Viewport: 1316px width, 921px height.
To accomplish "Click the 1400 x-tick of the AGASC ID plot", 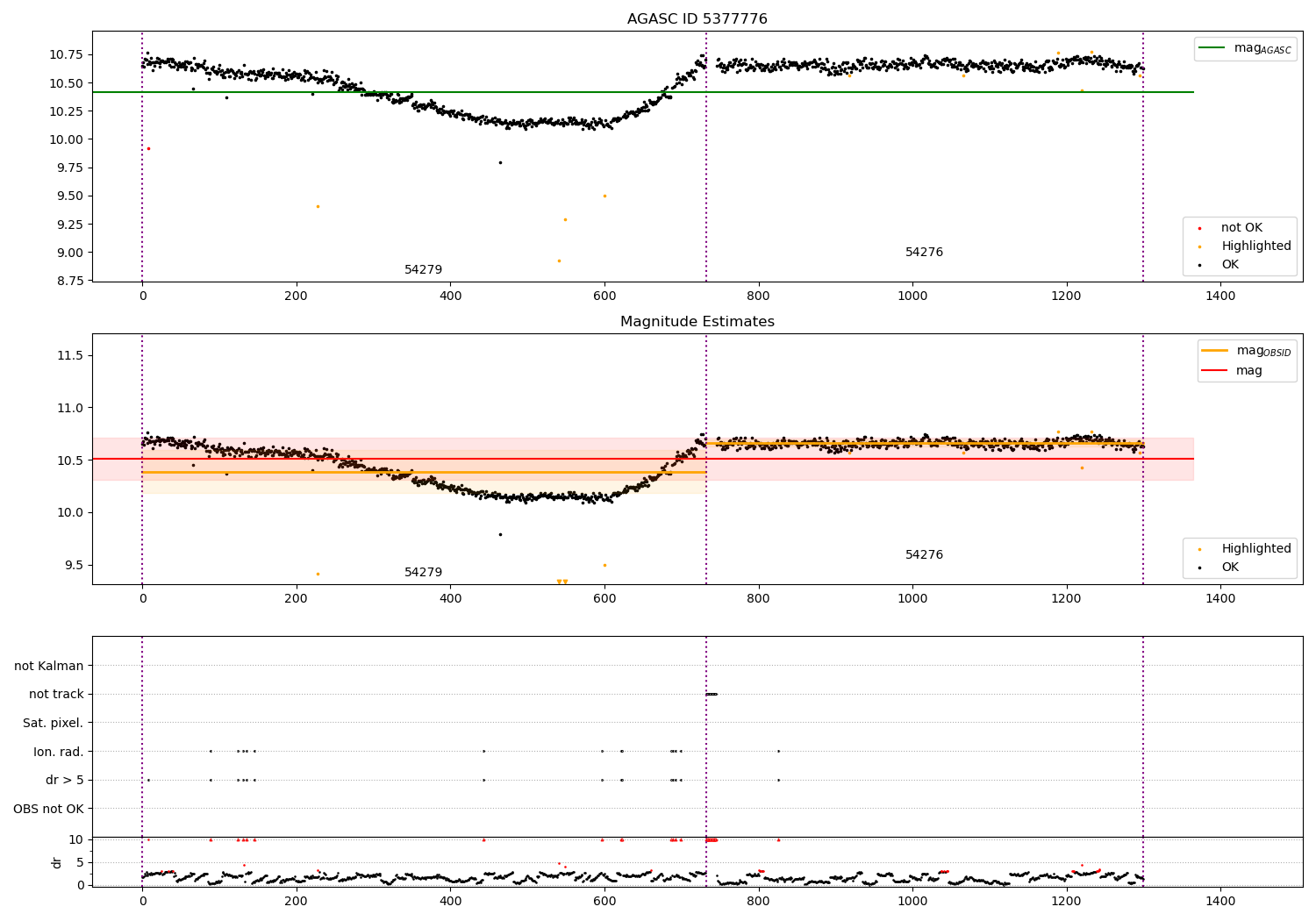I will tap(1220, 296).
